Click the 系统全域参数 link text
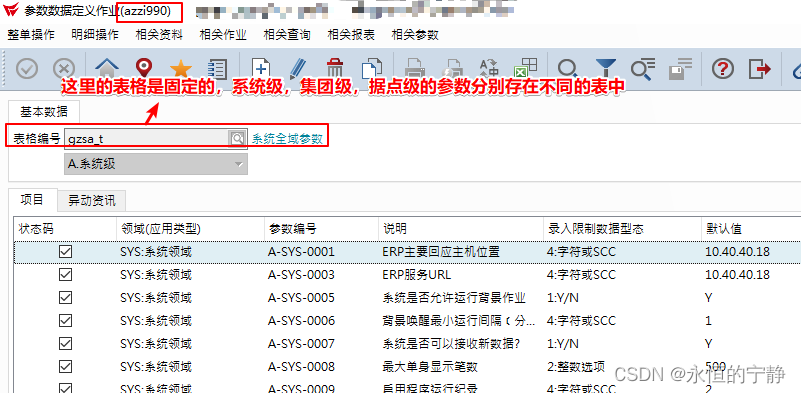This screenshot has height=393, width=801. point(287,139)
